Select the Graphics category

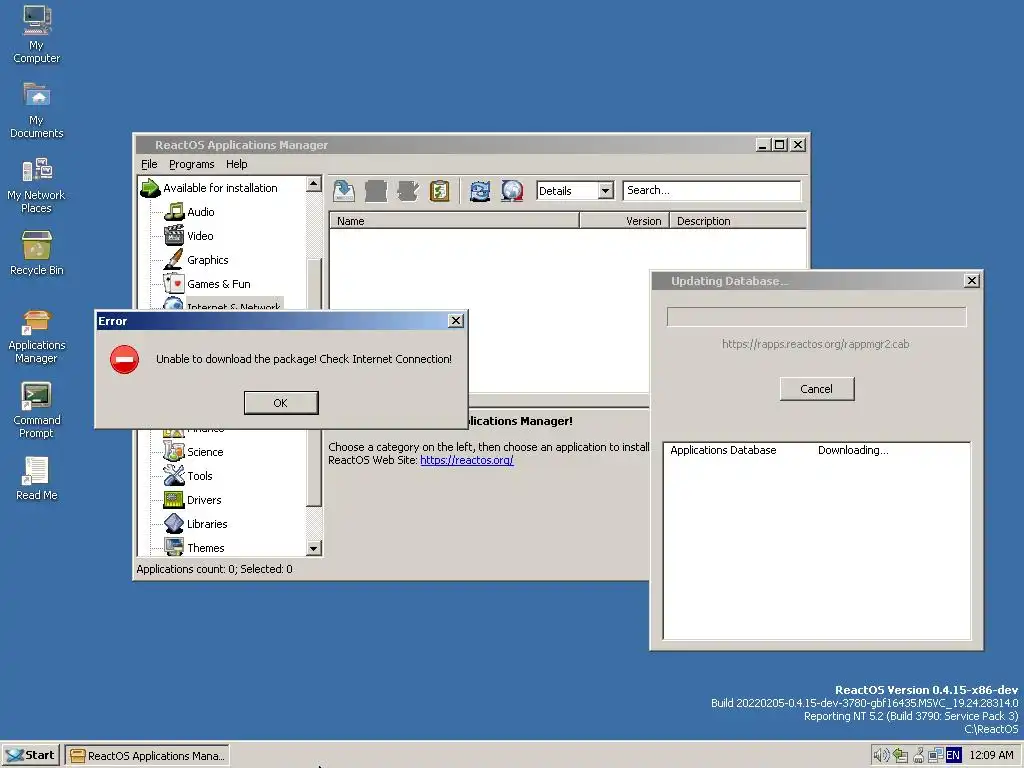(208, 260)
